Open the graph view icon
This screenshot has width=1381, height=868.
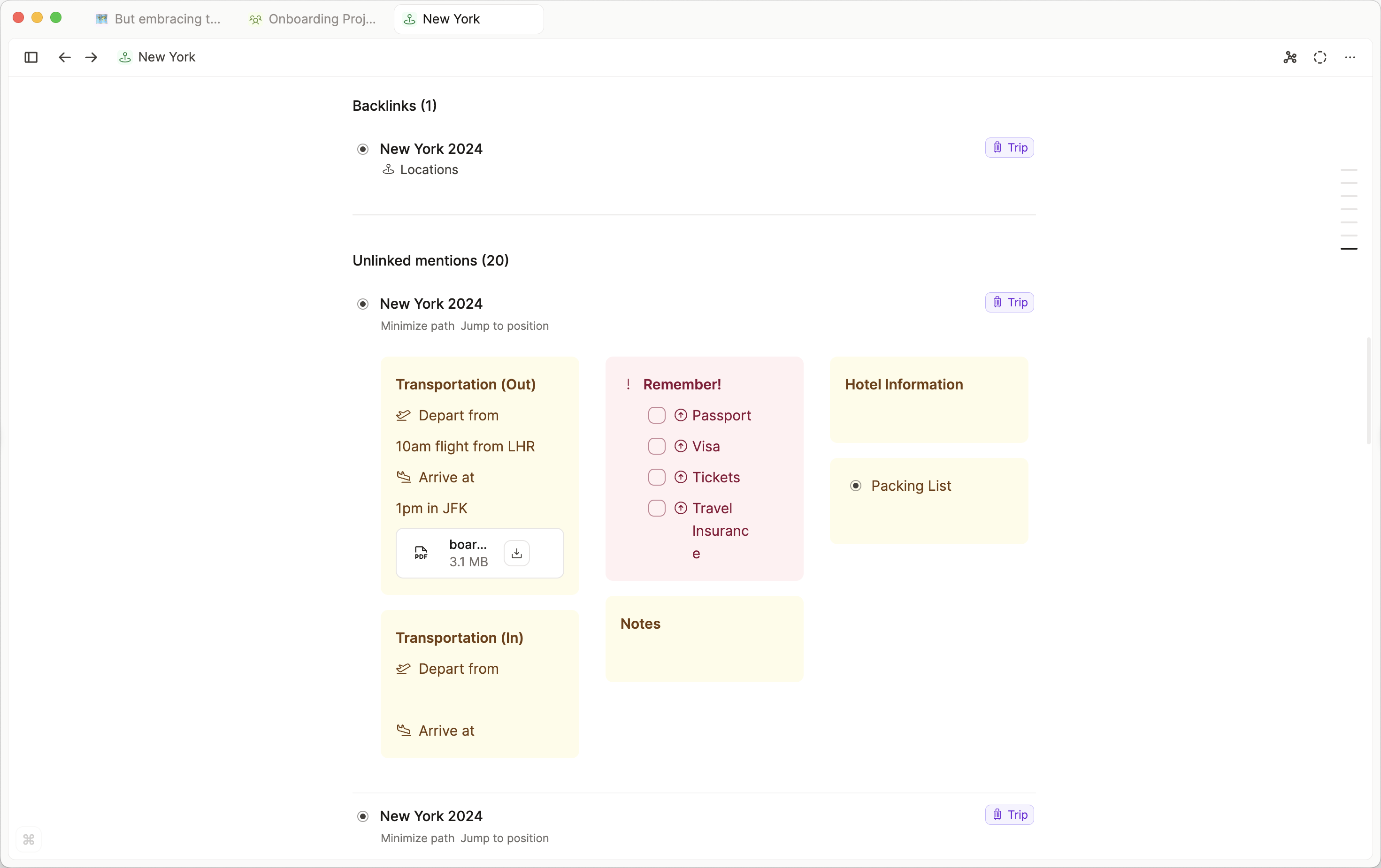[1290, 57]
